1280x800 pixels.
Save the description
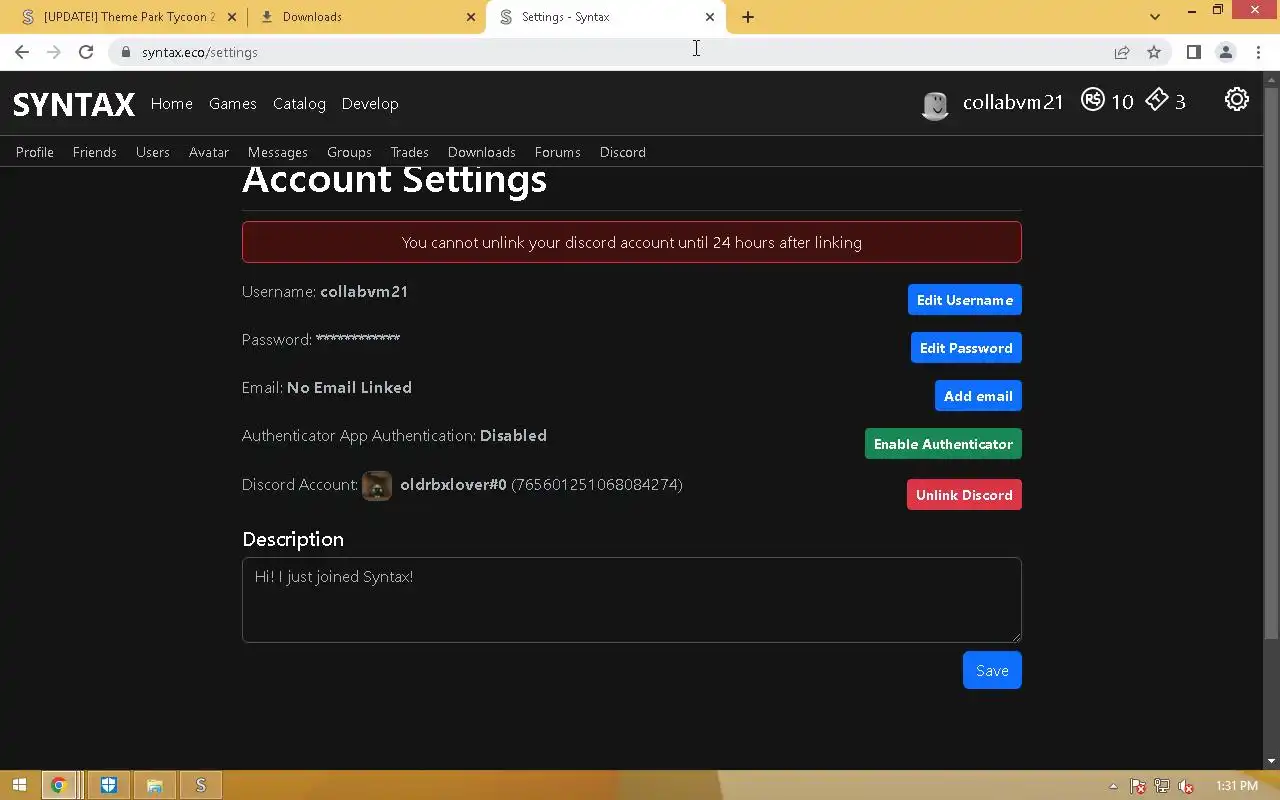pos(992,670)
